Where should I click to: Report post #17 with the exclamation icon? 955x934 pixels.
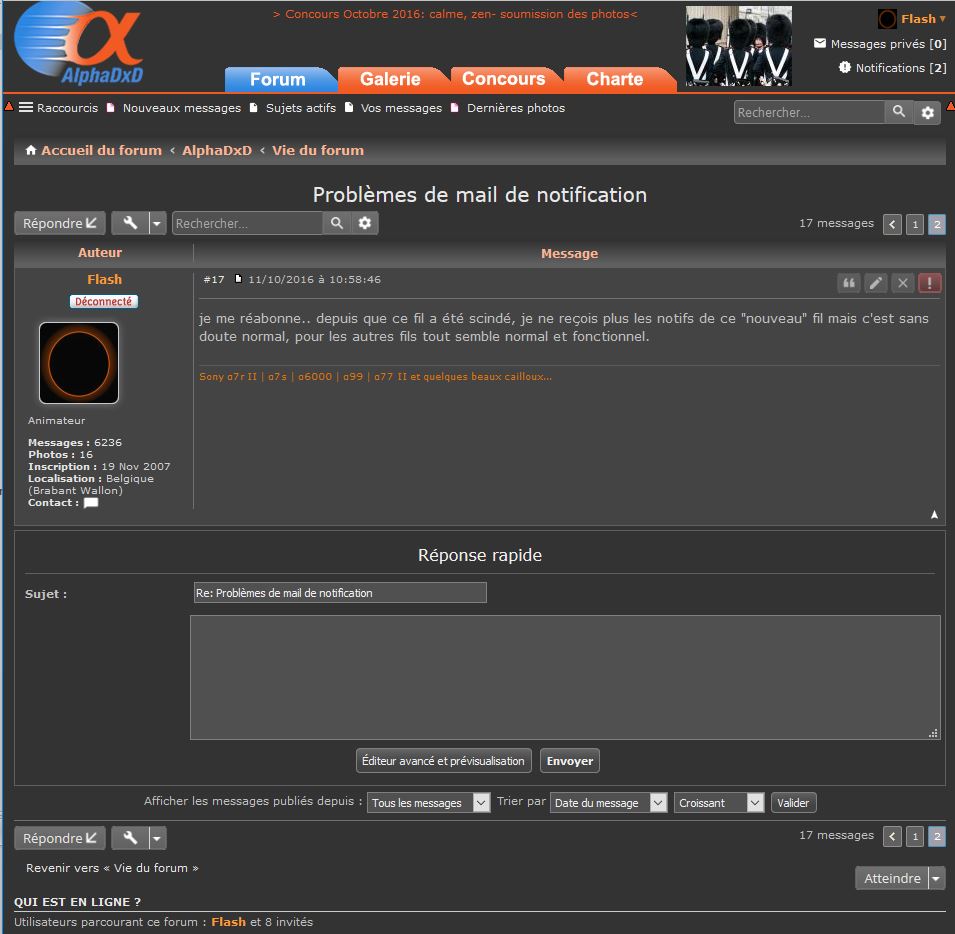(930, 283)
